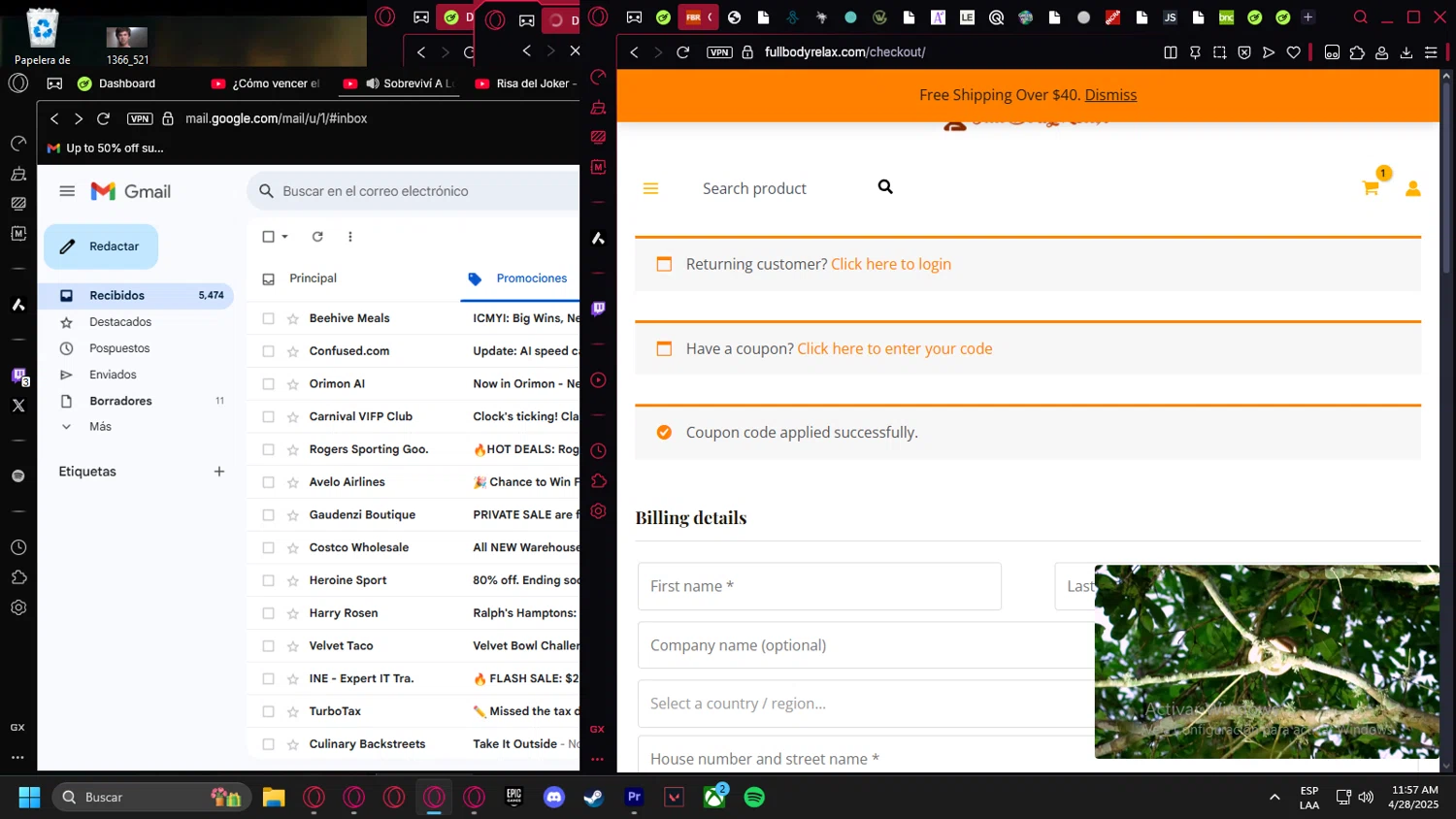
Task: Click the search magnifier on checkout page
Action: (885, 186)
